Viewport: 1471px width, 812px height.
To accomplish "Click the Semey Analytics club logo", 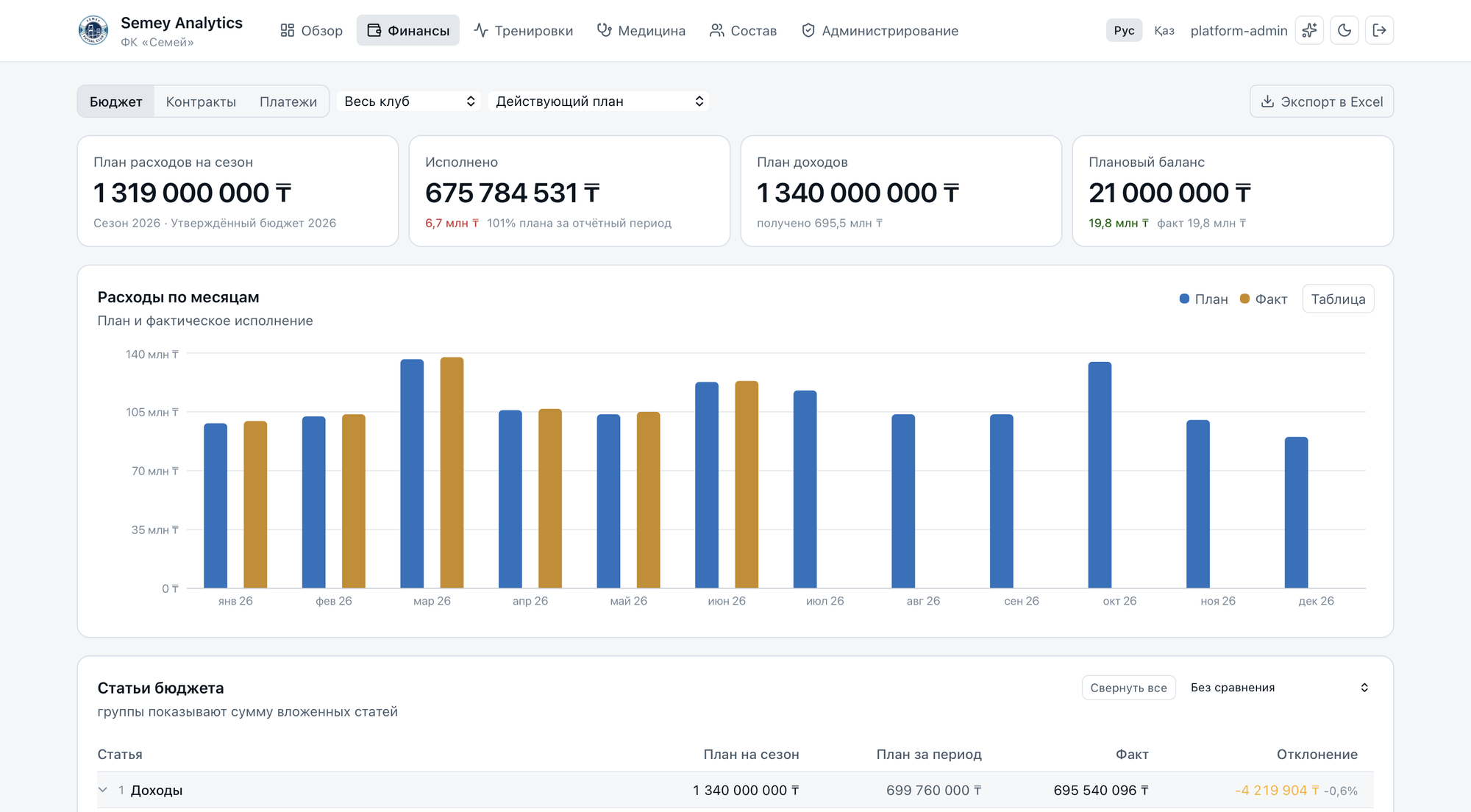I will [x=93, y=30].
